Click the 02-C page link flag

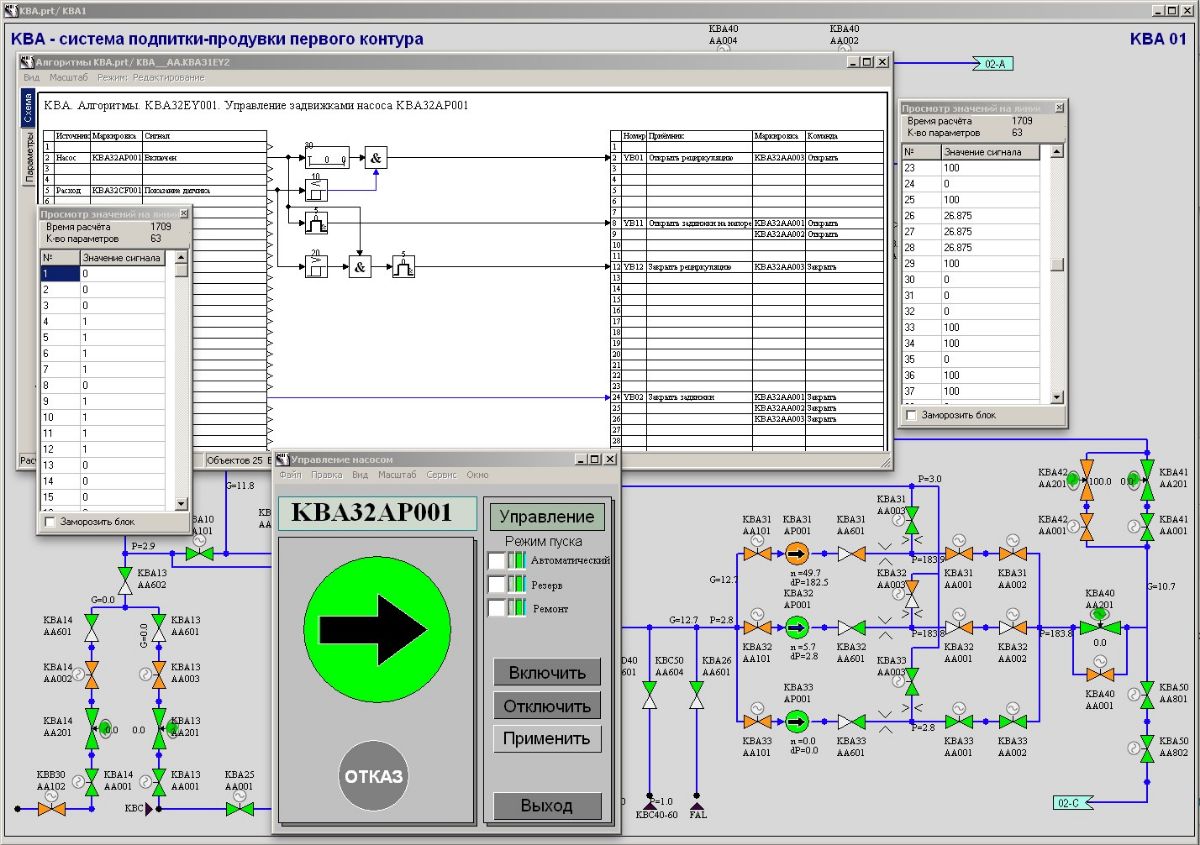pos(1070,802)
